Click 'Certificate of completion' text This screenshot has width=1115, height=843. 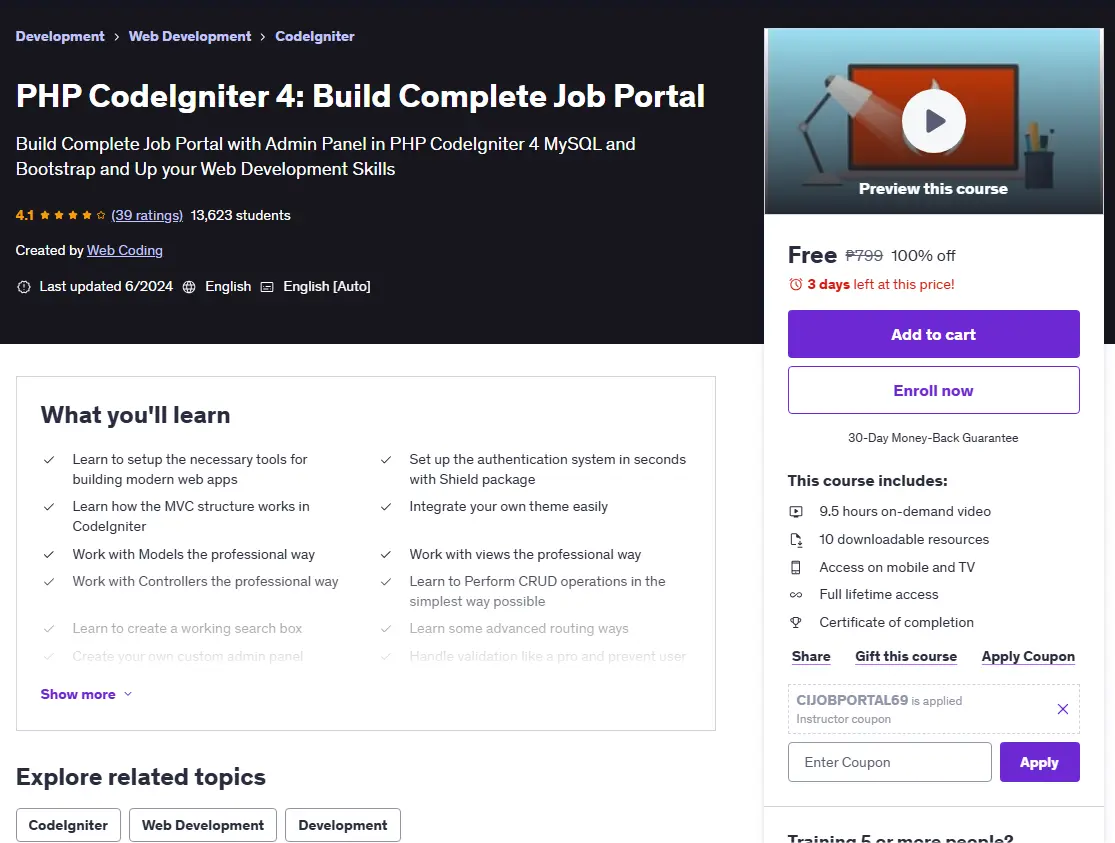[896, 622]
